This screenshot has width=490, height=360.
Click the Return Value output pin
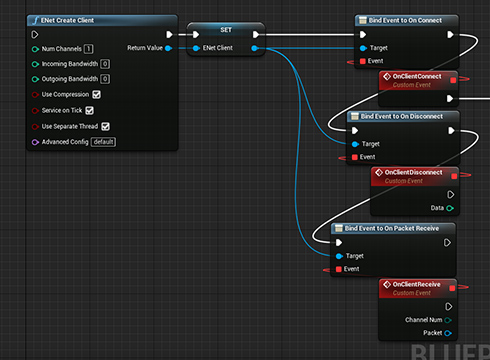(168, 48)
